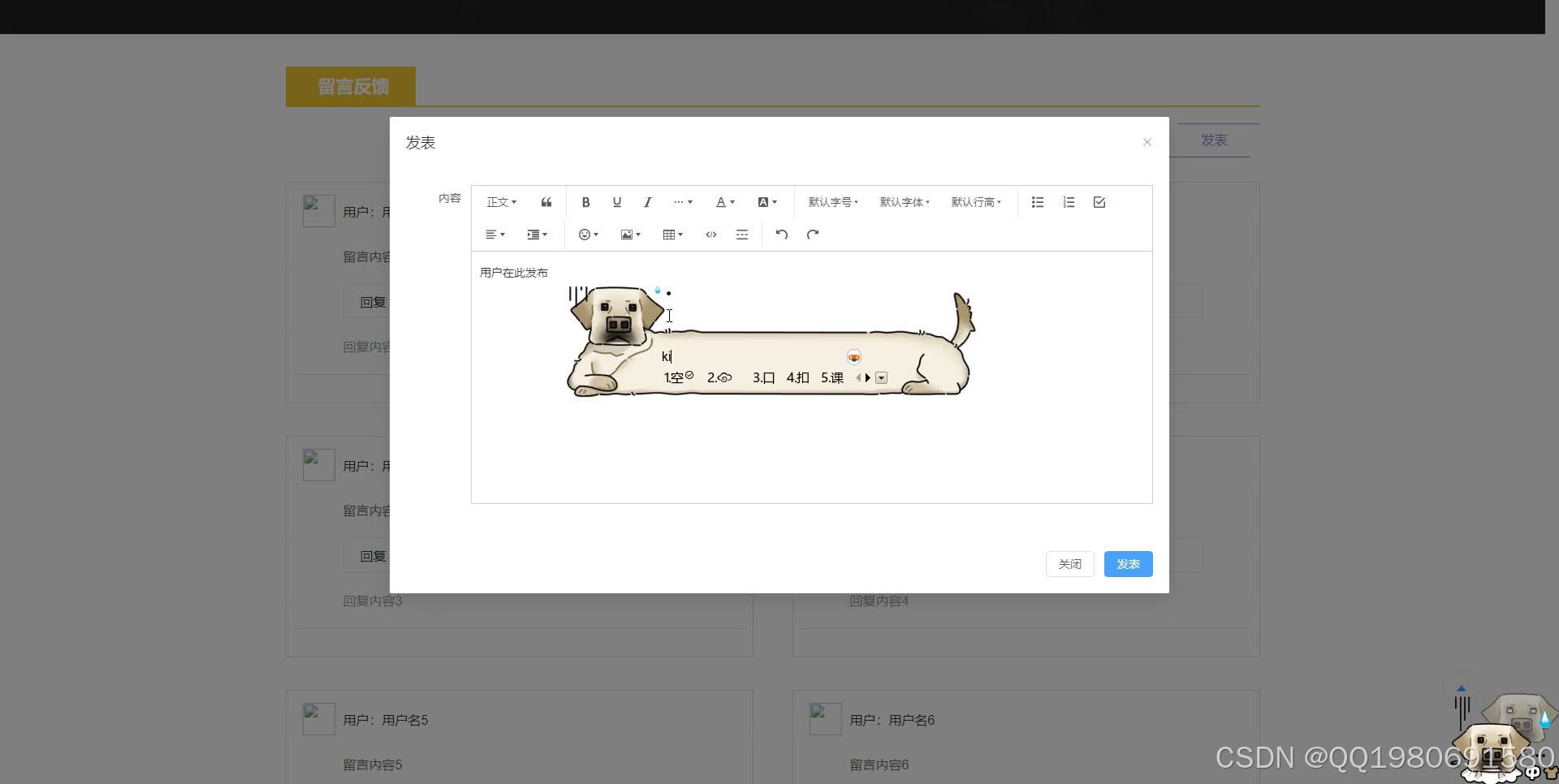Open the insert image menu
The height and width of the screenshot is (784, 1559).
click(631, 235)
